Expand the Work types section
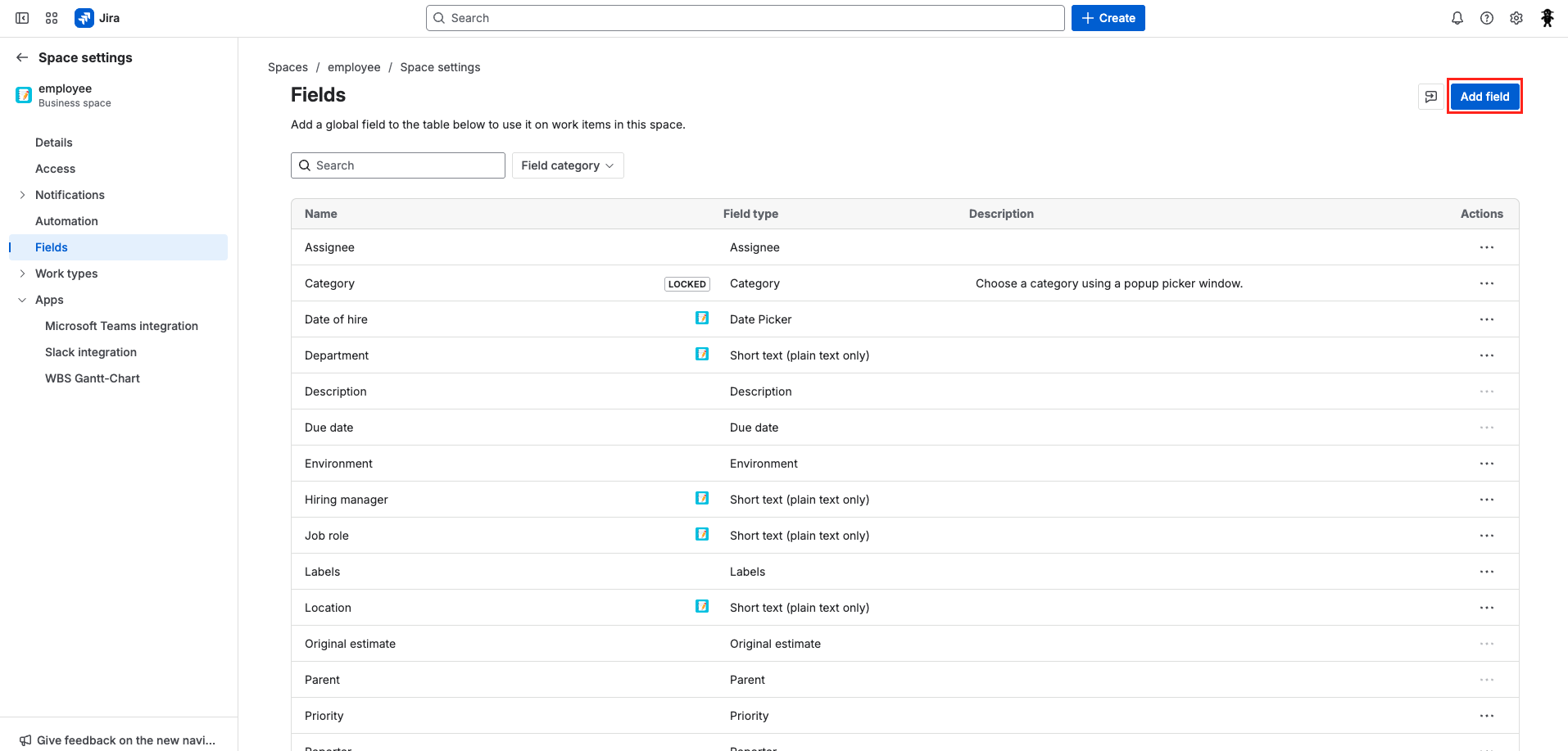The width and height of the screenshot is (1568, 751). [x=22, y=274]
